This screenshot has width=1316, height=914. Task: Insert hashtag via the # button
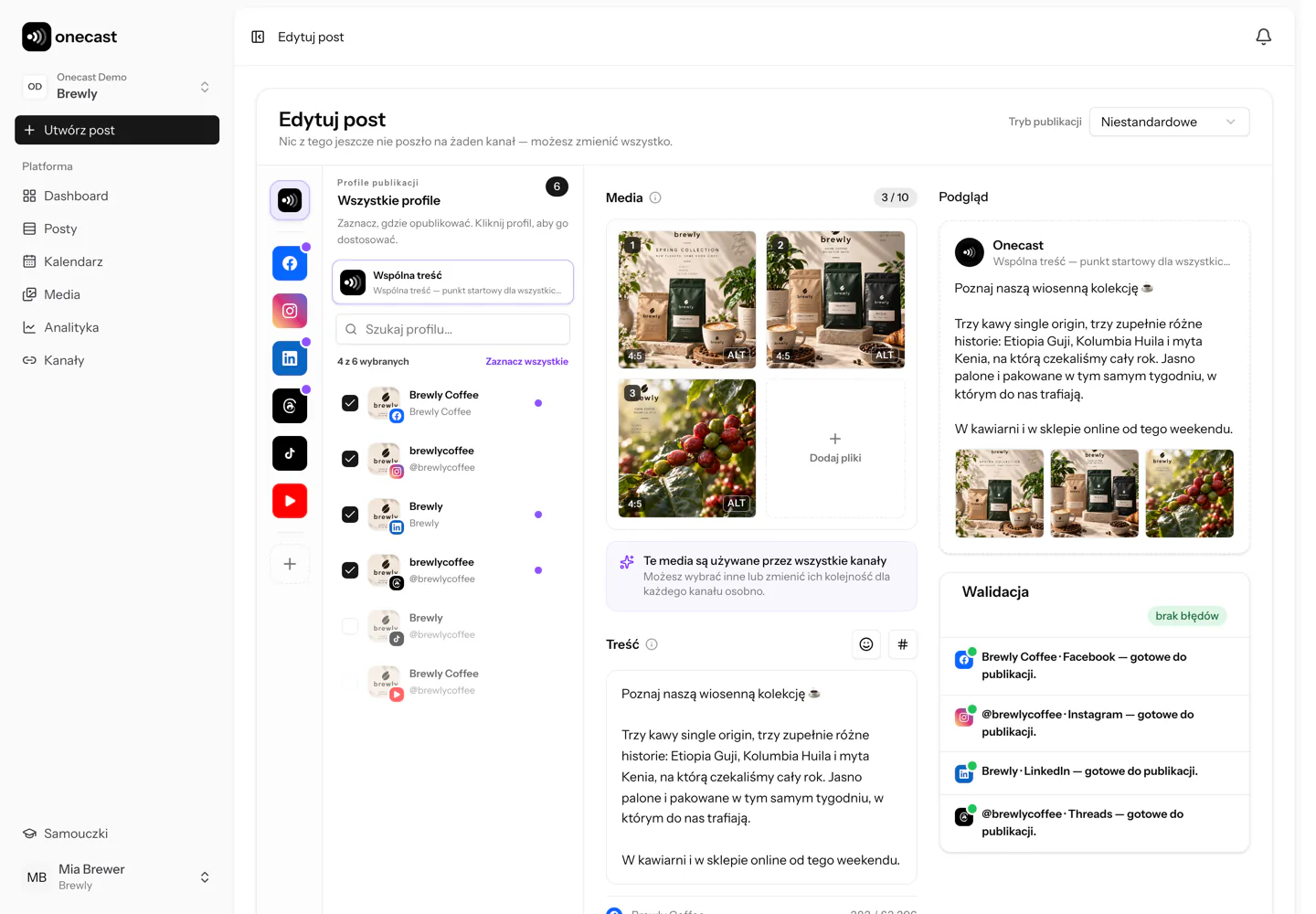[x=902, y=644]
